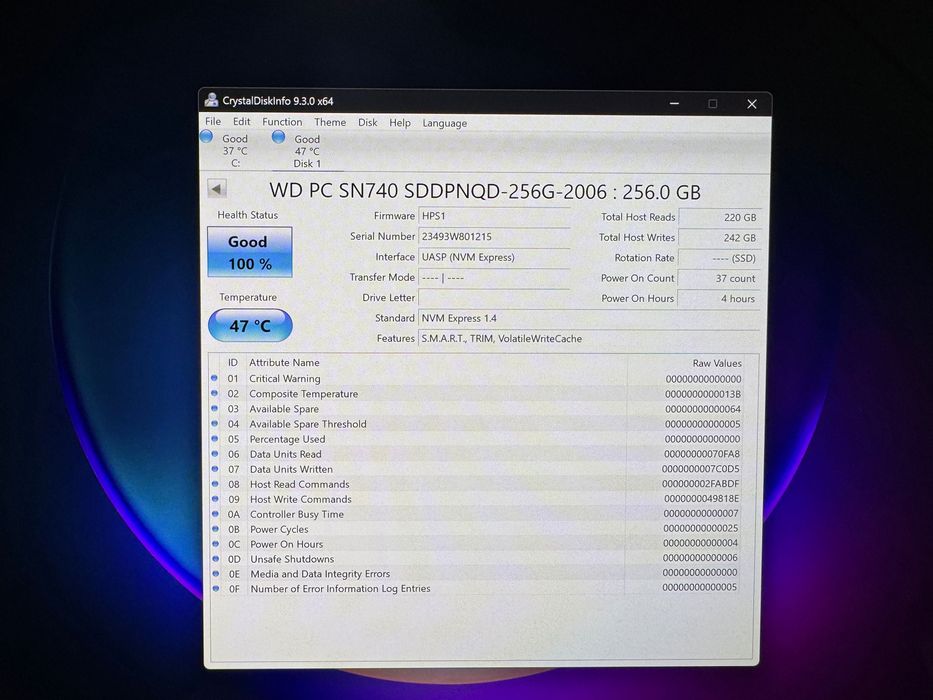Click the status dot beside Power Cycles

(215, 529)
